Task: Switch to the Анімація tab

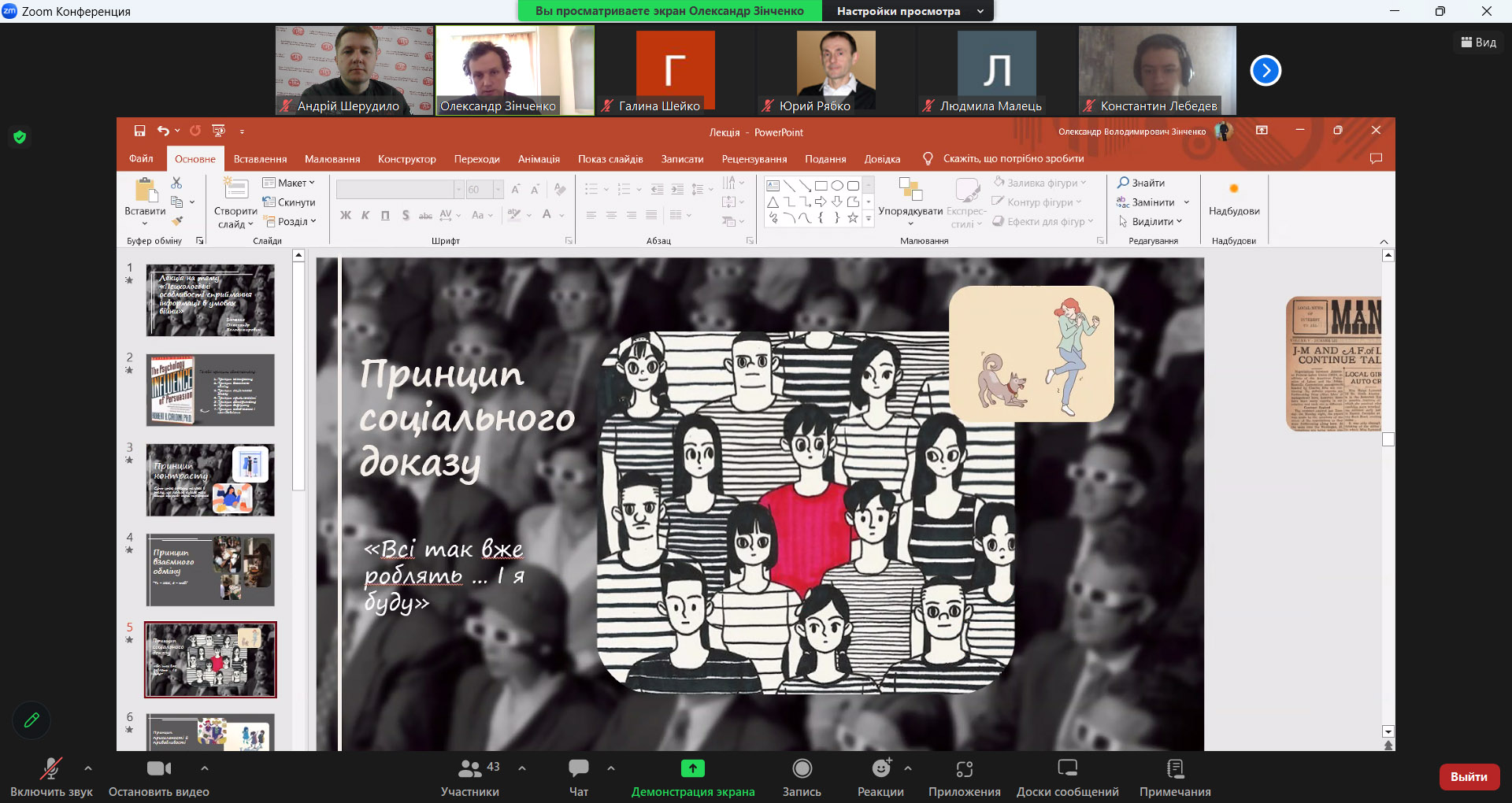Action: (539, 158)
